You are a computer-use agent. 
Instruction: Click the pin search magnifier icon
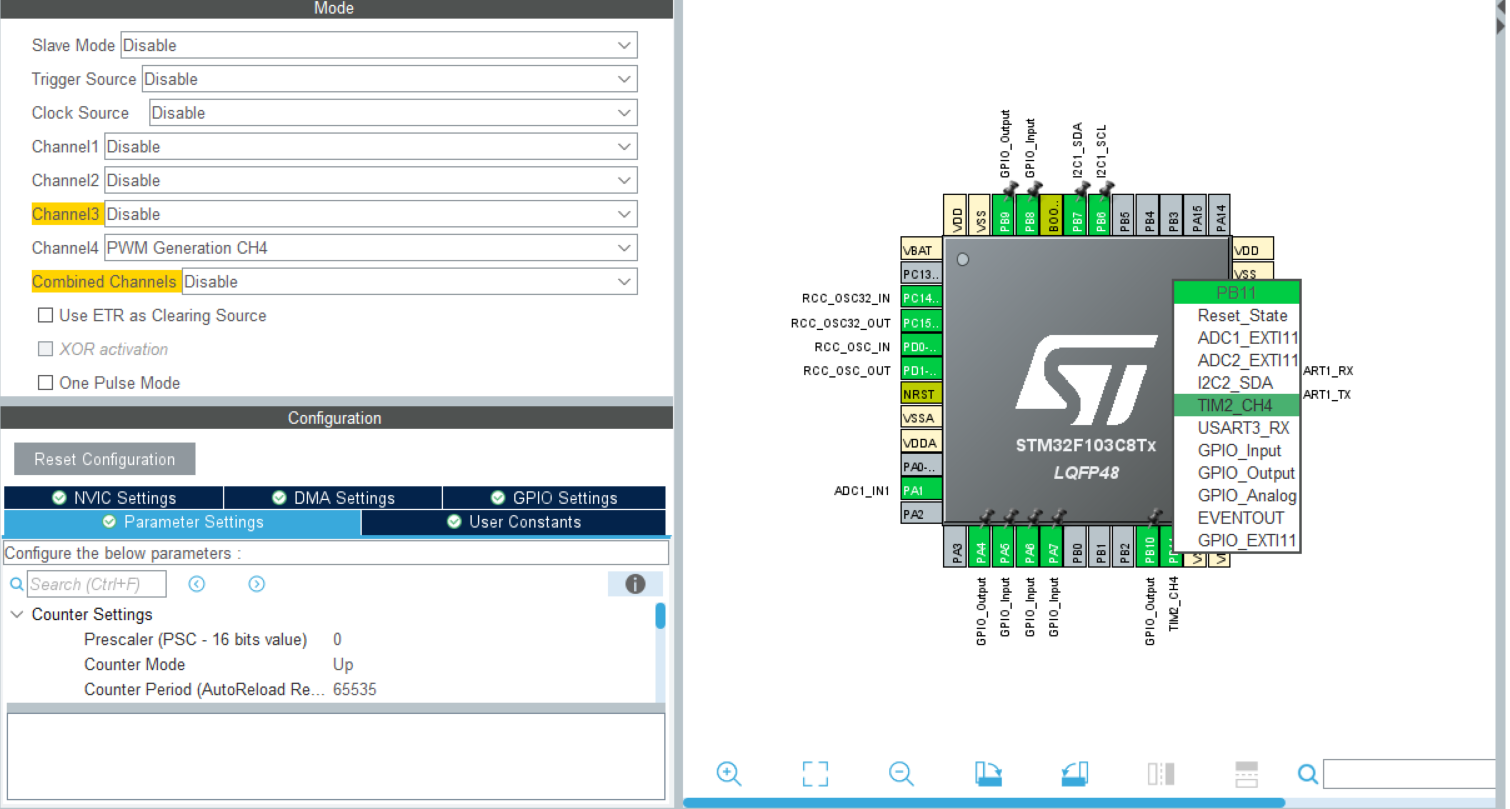pyautogui.click(x=1307, y=773)
